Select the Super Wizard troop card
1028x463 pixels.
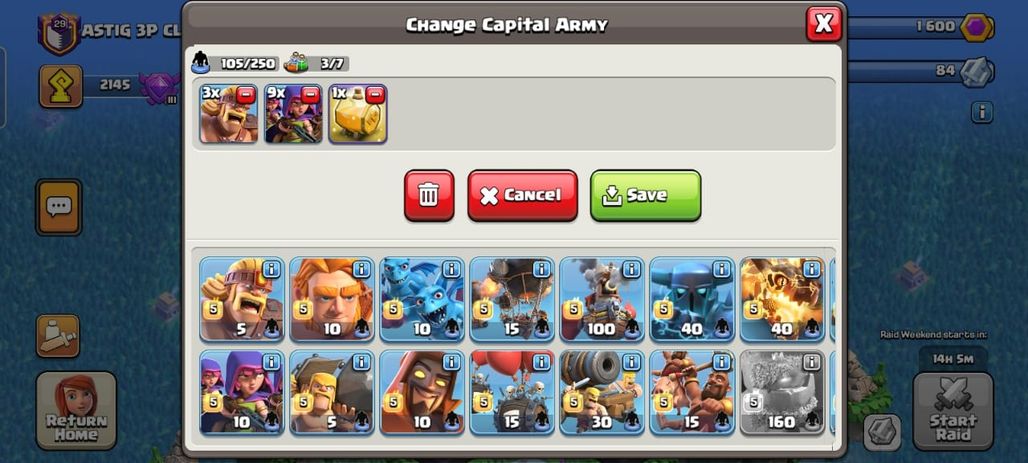pos(422,392)
